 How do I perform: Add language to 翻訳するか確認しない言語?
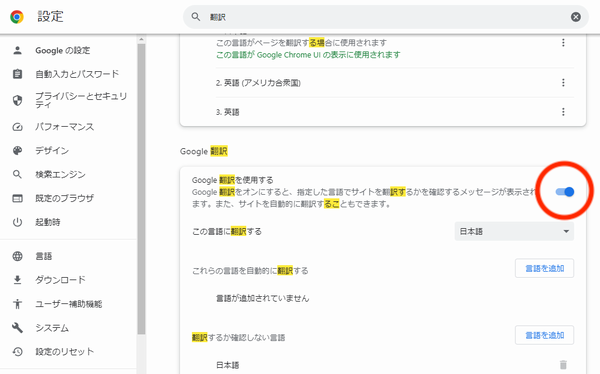point(544,335)
